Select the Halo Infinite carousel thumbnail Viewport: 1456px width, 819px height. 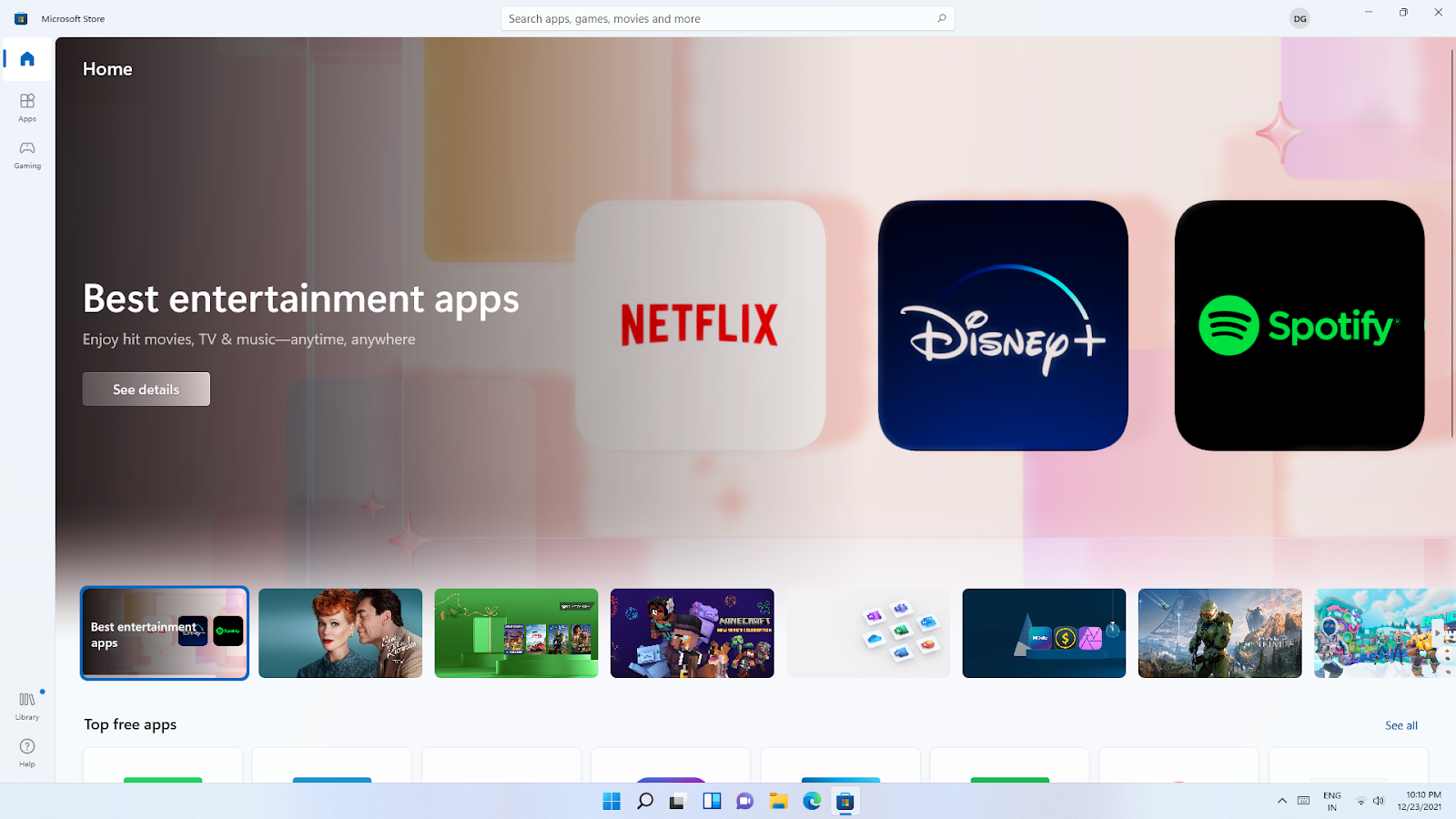[x=1220, y=633]
